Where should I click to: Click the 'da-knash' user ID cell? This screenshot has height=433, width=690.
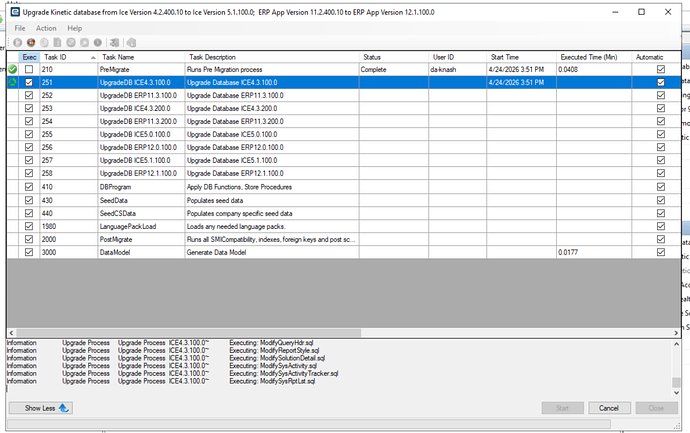pyautogui.click(x=458, y=69)
